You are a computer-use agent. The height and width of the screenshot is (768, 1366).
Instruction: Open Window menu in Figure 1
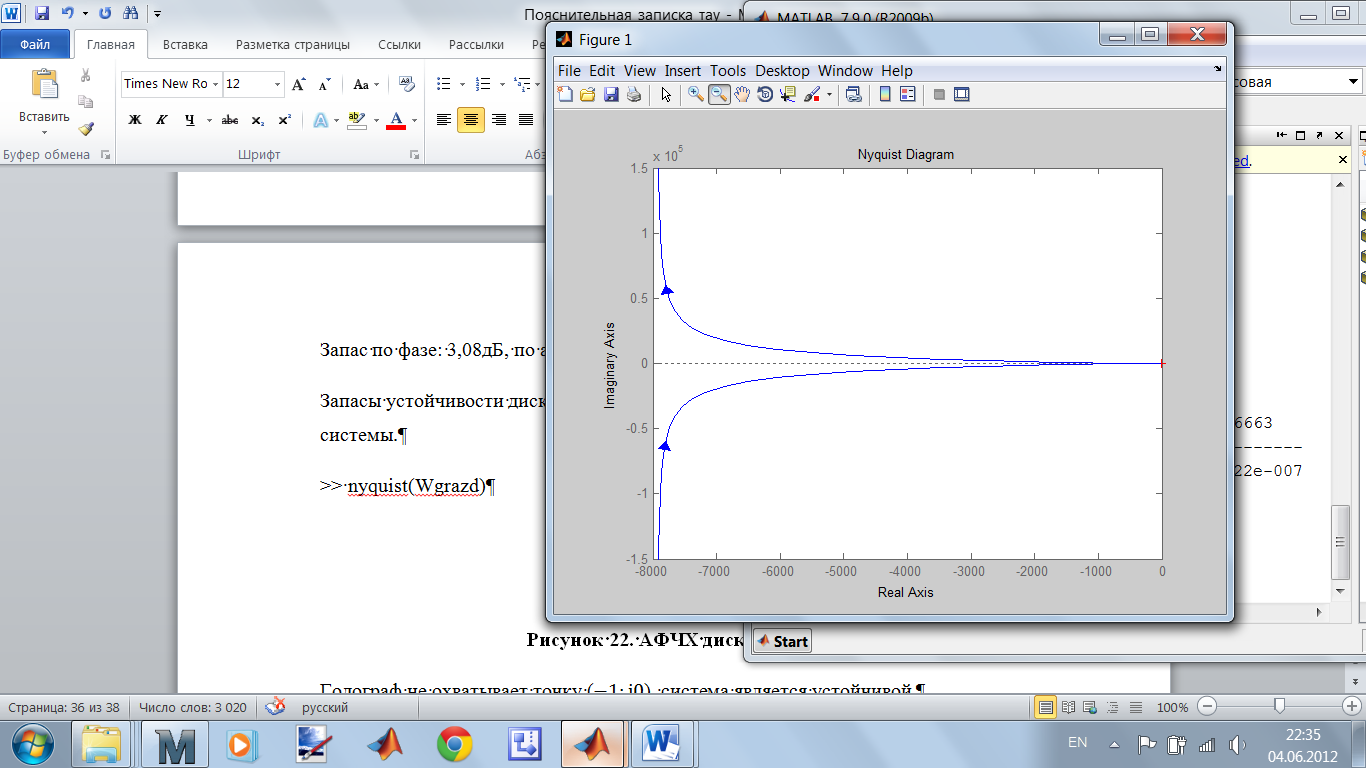coord(845,71)
